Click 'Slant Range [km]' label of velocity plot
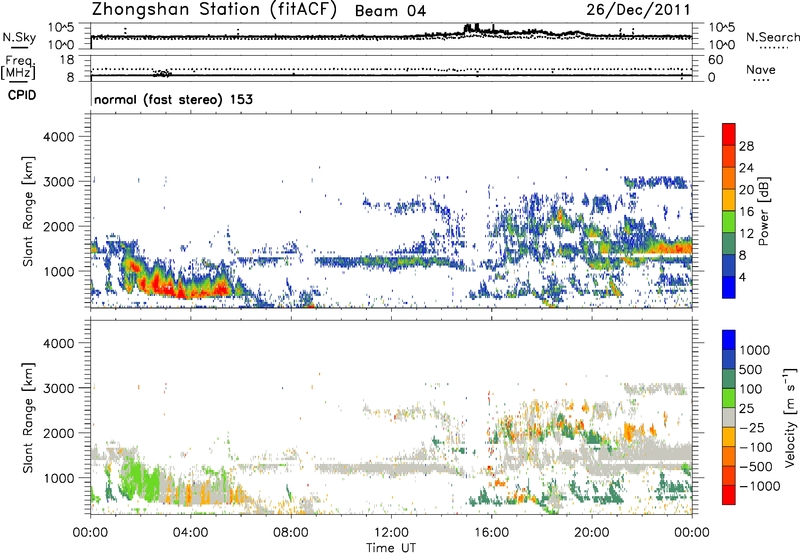 coord(28,417)
